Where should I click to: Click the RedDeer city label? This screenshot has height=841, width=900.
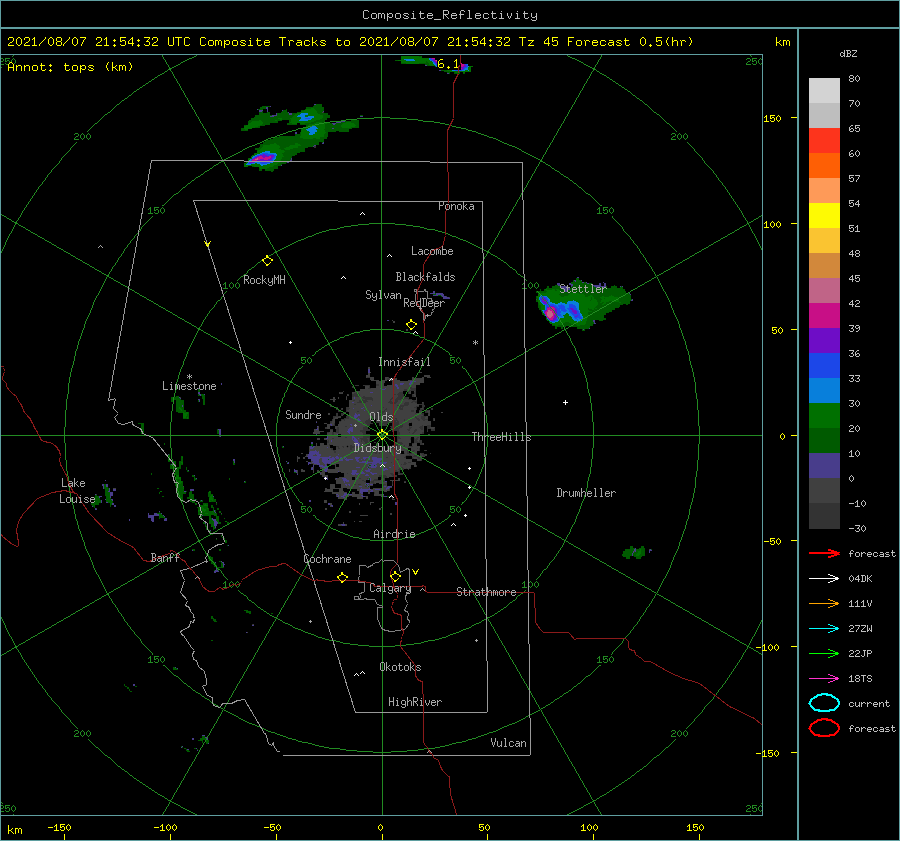[x=424, y=303]
